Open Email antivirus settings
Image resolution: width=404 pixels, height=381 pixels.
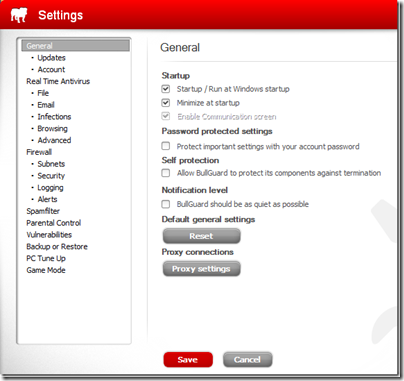click(46, 105)
